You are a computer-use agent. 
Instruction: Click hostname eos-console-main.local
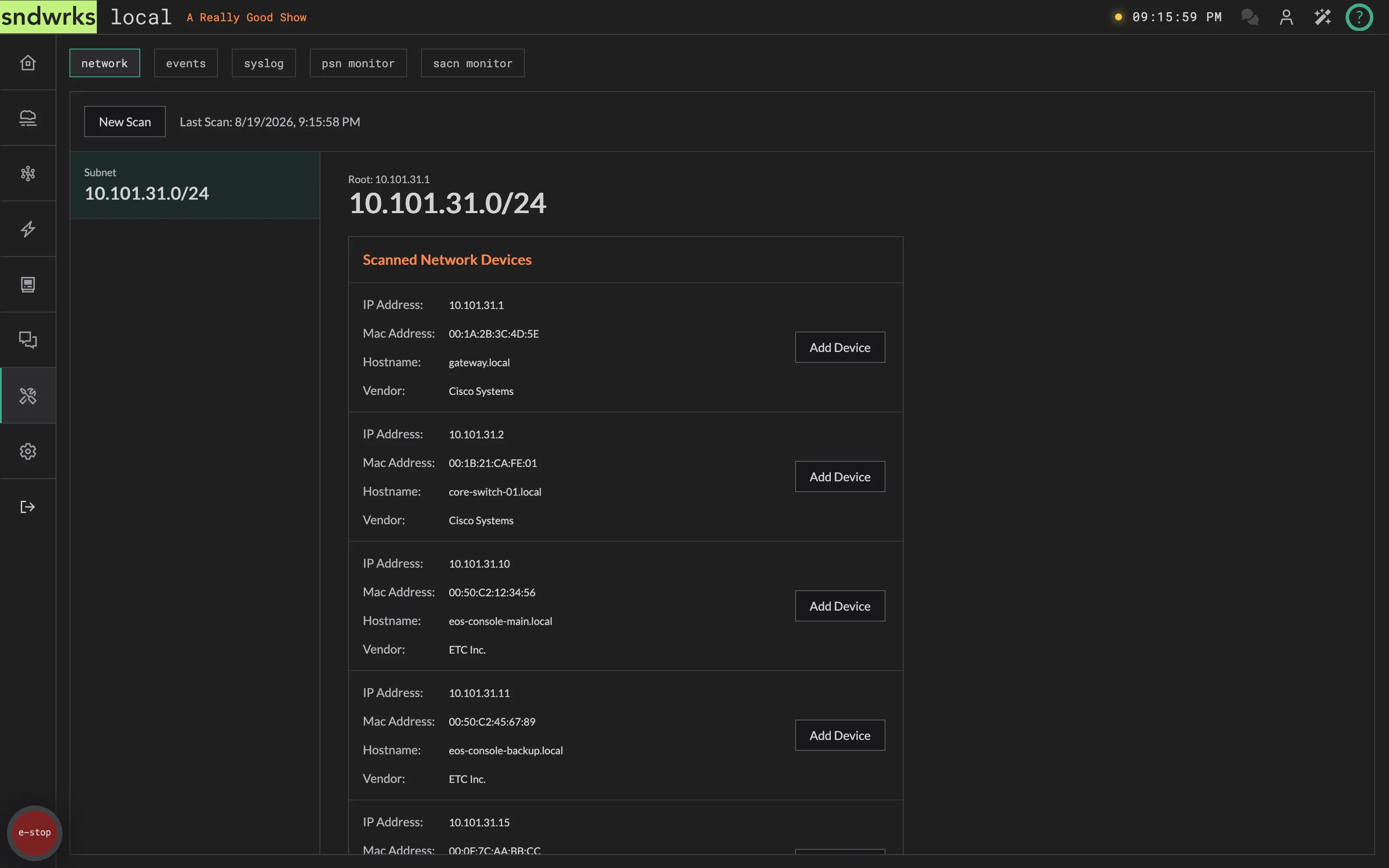[x=500, y=621]
